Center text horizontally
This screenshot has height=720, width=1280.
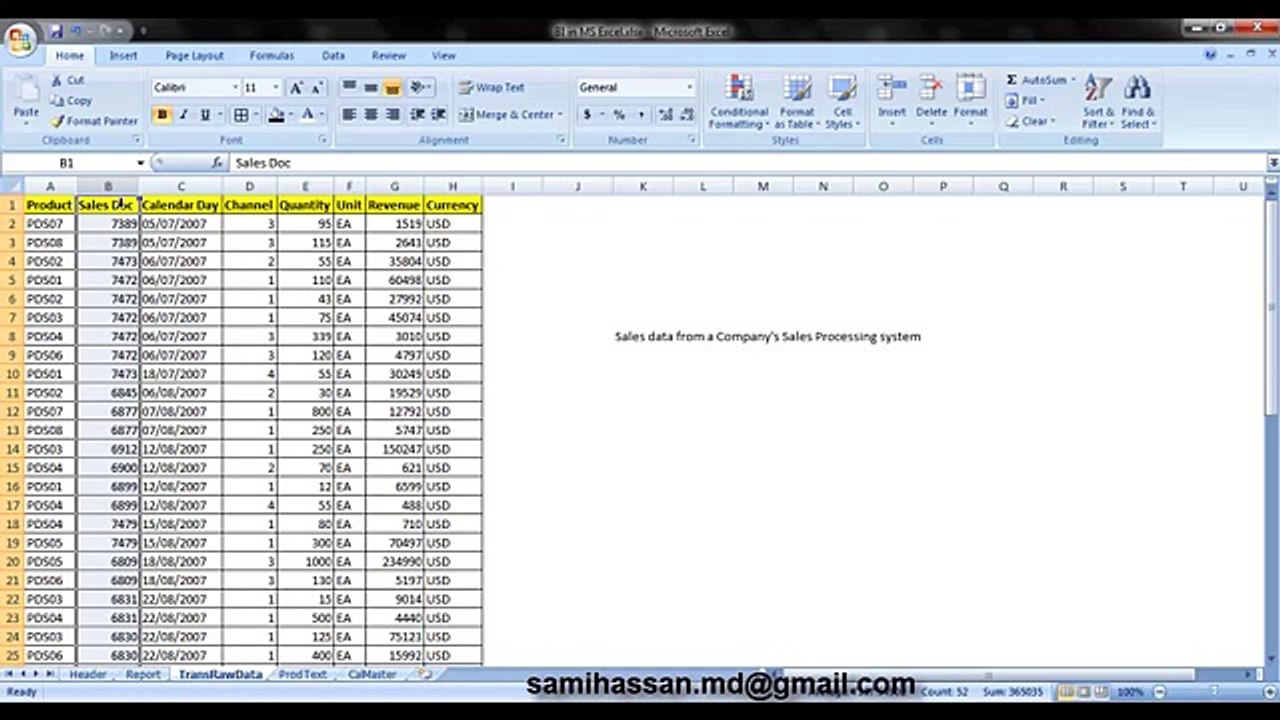[x=371, y=115]
